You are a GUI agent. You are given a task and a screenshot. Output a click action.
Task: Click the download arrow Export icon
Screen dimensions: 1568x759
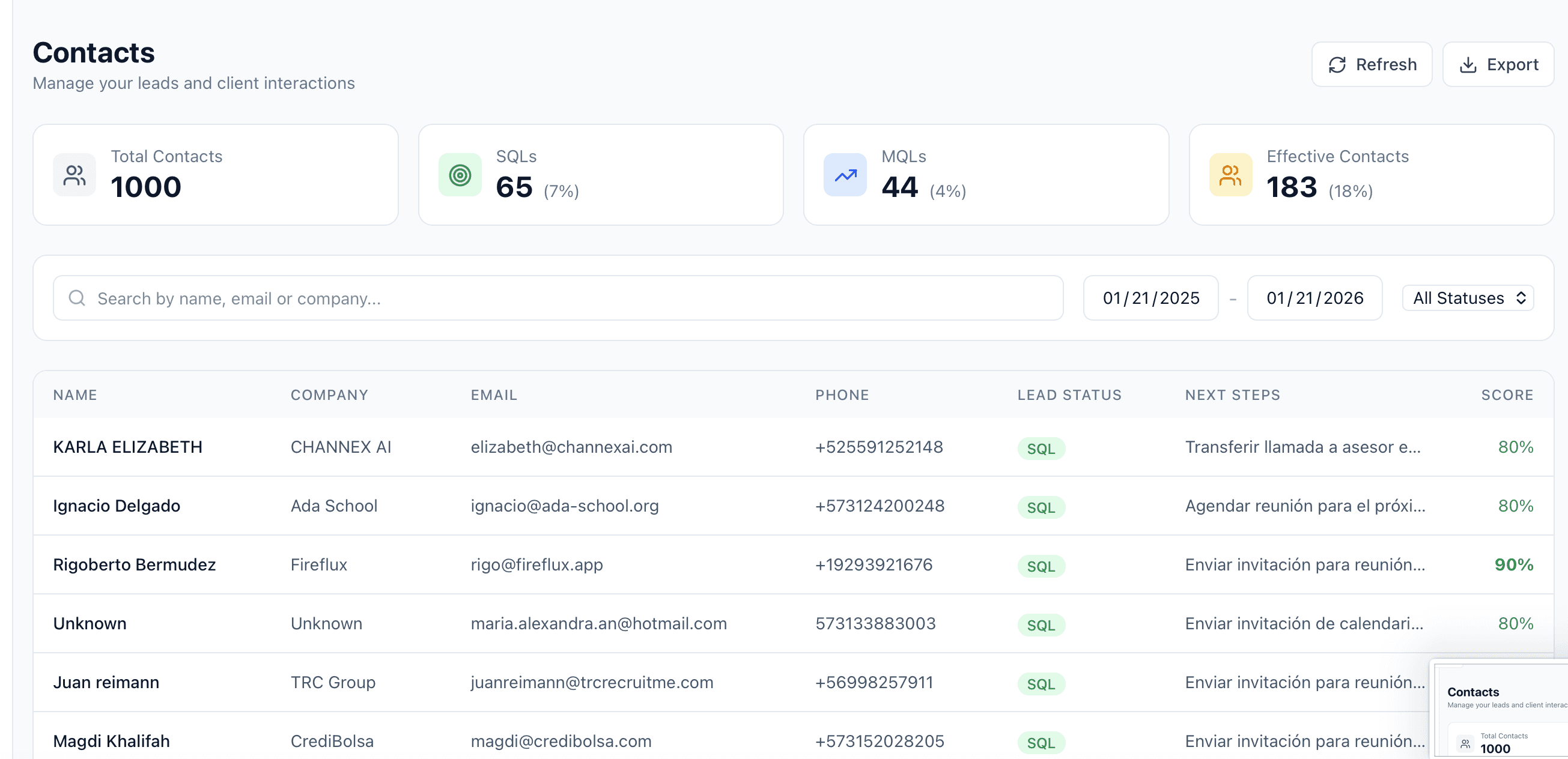click(1468, 65)
